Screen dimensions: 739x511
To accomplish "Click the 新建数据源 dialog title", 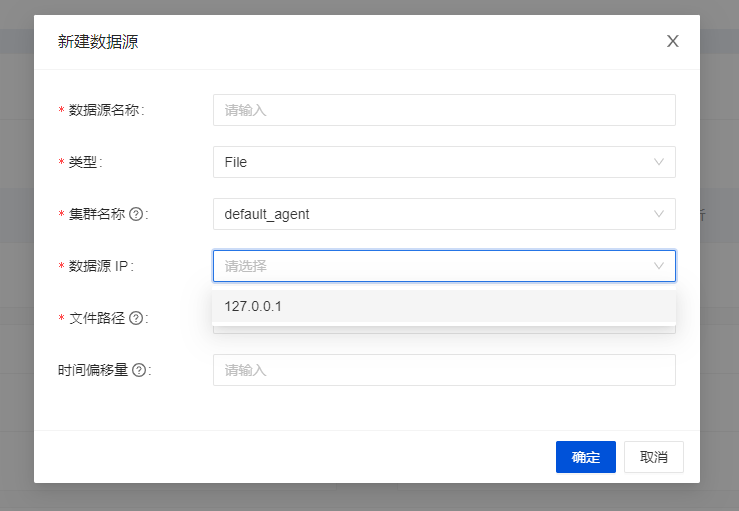I will (x=98, y=41).
